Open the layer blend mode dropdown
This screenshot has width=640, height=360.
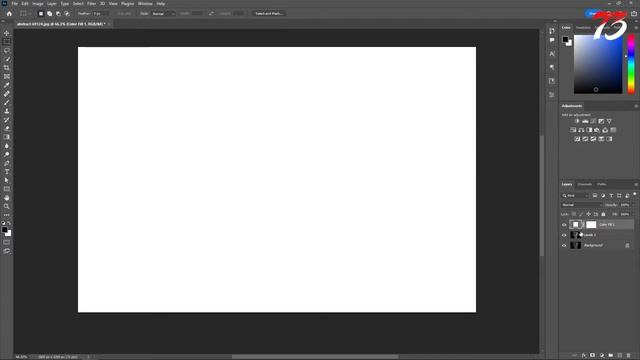[x=582, y=205]
